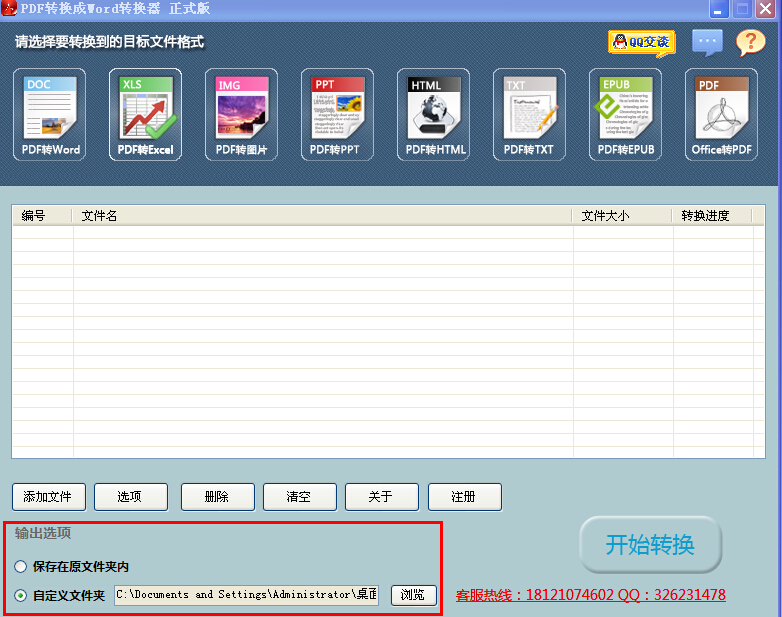The width and height of the screenshot is (782, 617).
Task: Click the 添加文件 button
Action: tap(48, 497)
